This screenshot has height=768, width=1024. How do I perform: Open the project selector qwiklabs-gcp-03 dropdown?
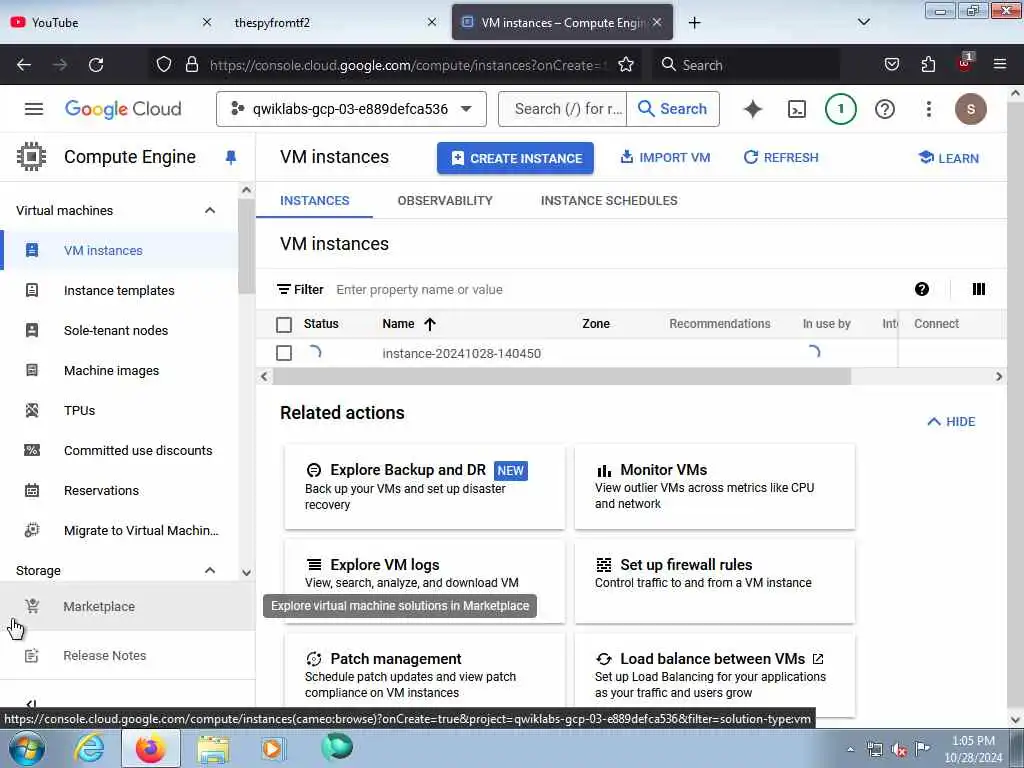(351, 109)
